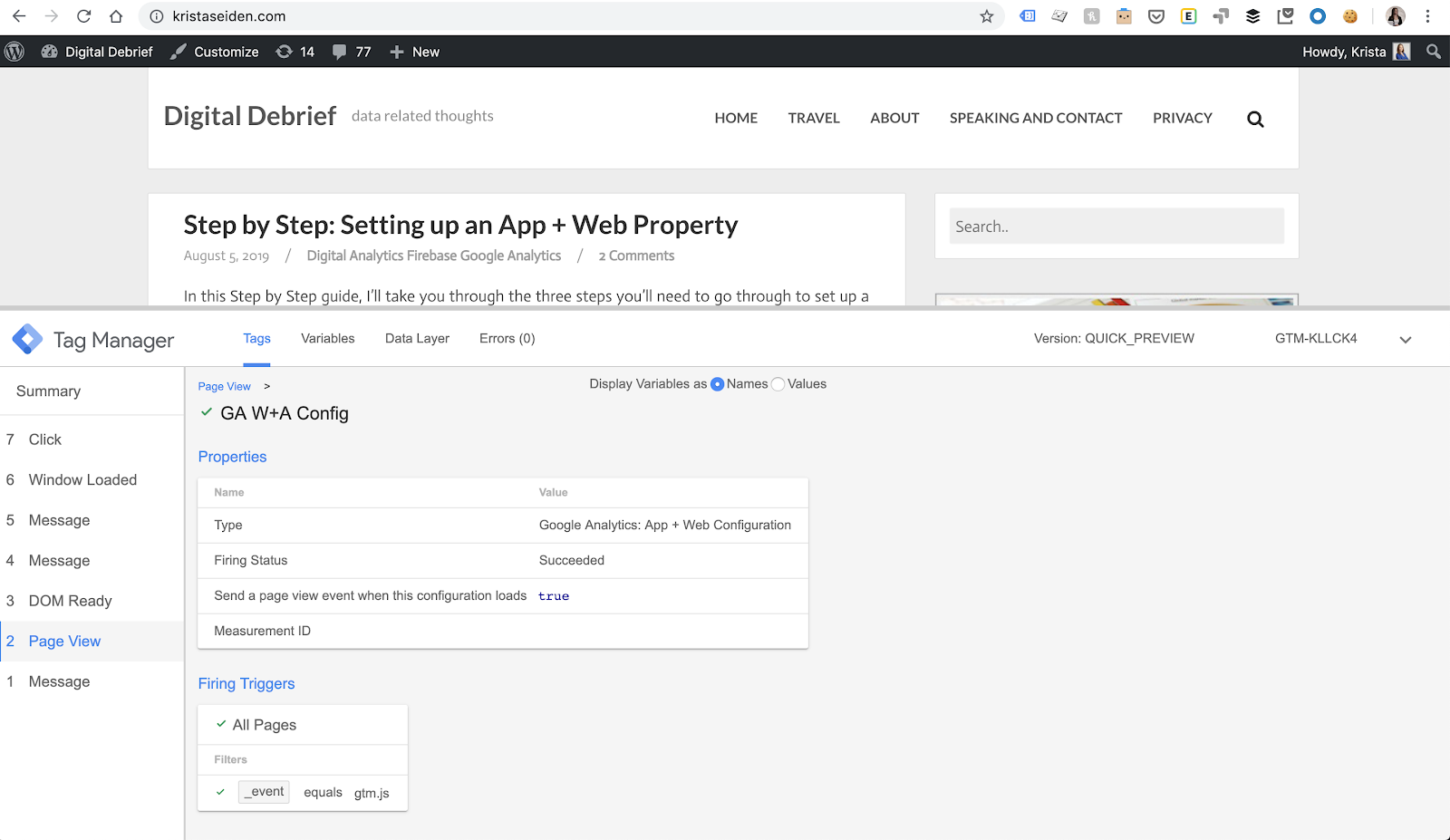This screenshot has width=1450, height=840.
Task: Open the TRAVEL menu item
Action: coord(814,118)
